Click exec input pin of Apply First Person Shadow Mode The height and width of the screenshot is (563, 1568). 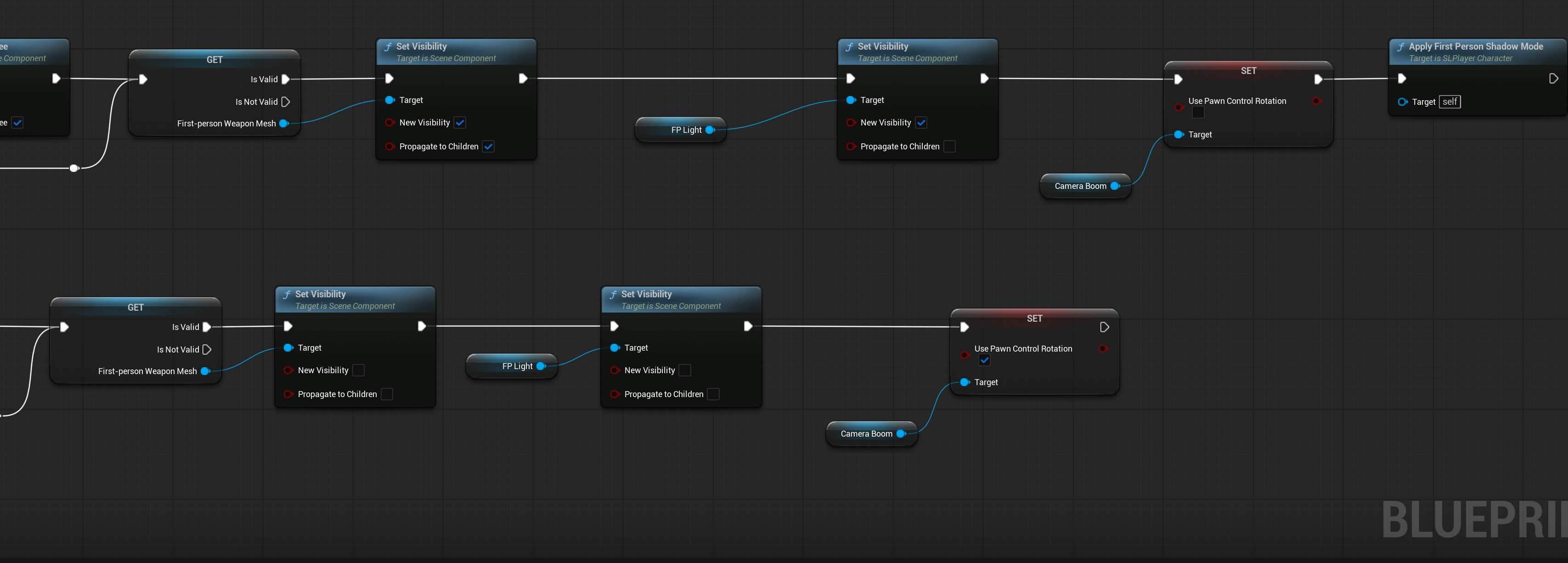1402,79
